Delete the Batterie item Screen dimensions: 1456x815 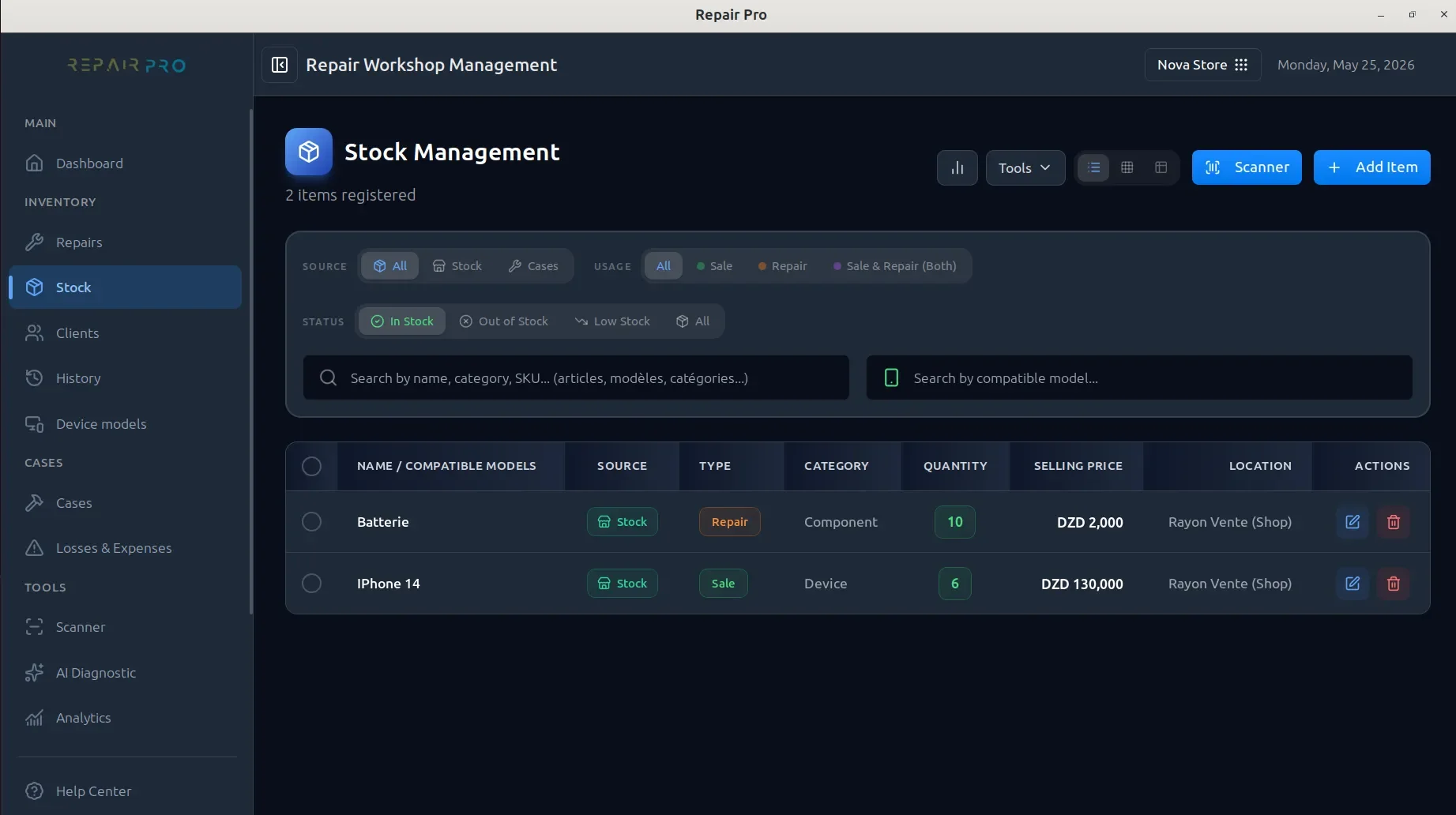tap(1394, 522)
